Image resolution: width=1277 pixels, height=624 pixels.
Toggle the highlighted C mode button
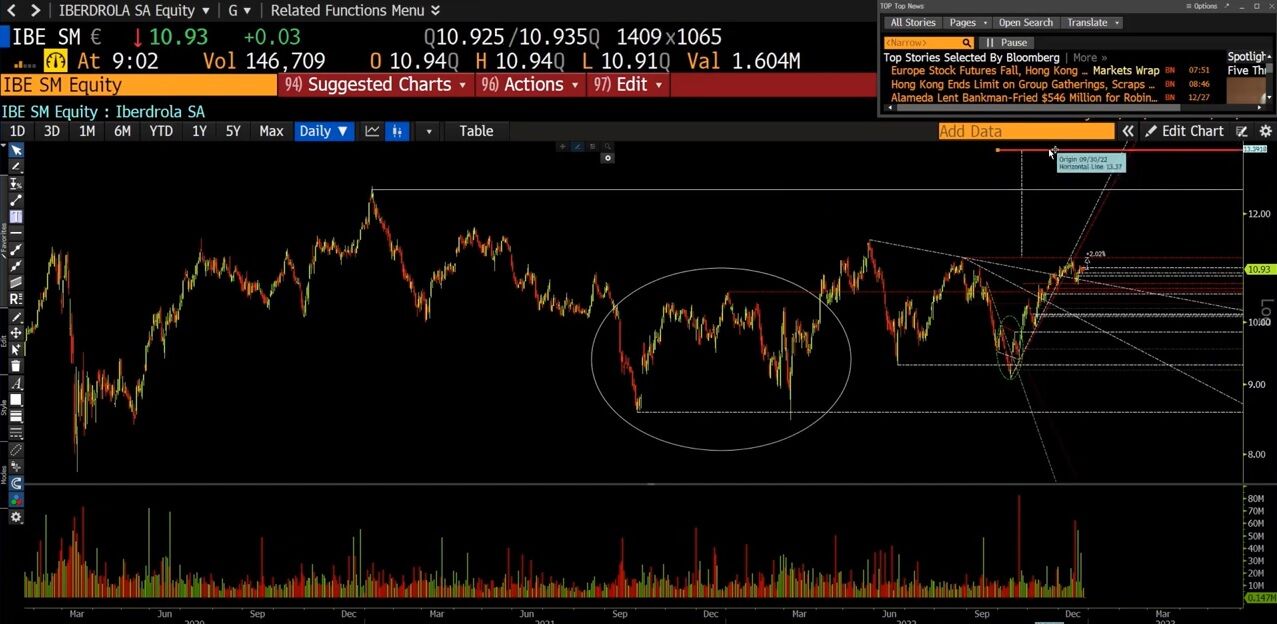point(16,482)
